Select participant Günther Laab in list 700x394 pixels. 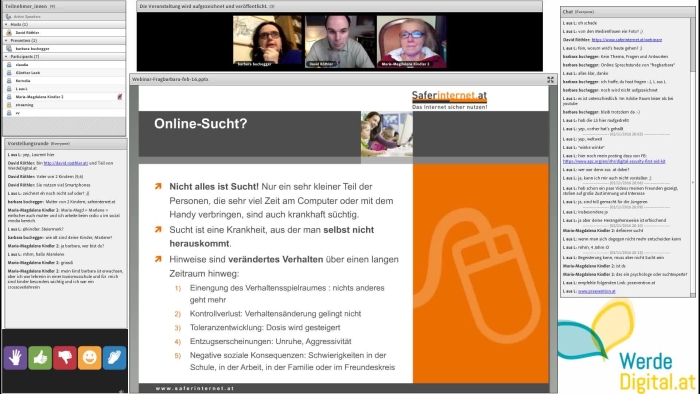[64, 73]
